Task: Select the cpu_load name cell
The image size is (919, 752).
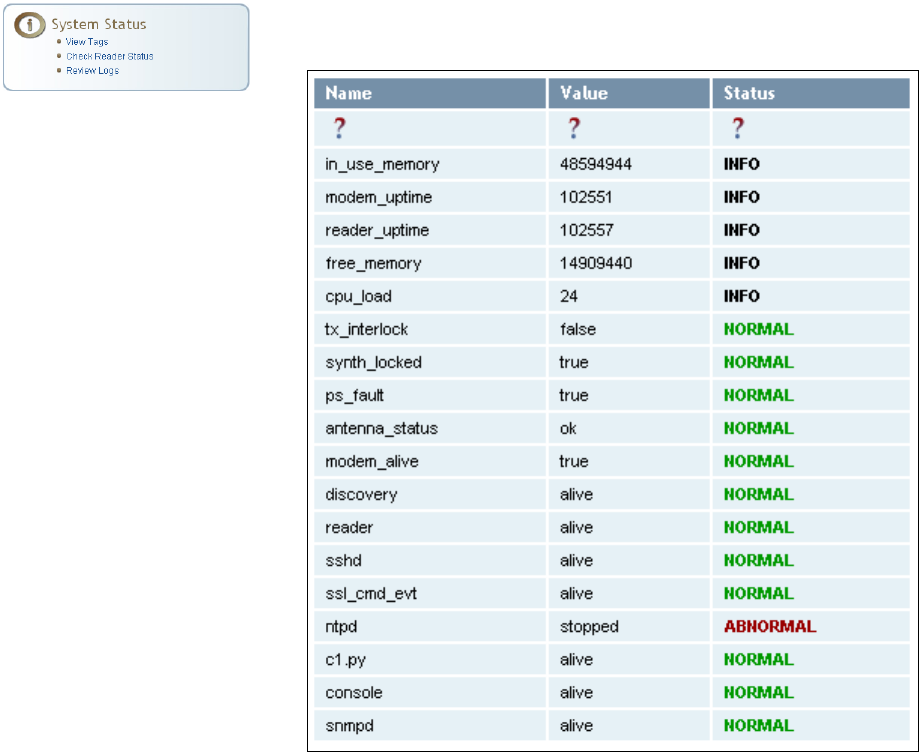Action: pos(430,296)
